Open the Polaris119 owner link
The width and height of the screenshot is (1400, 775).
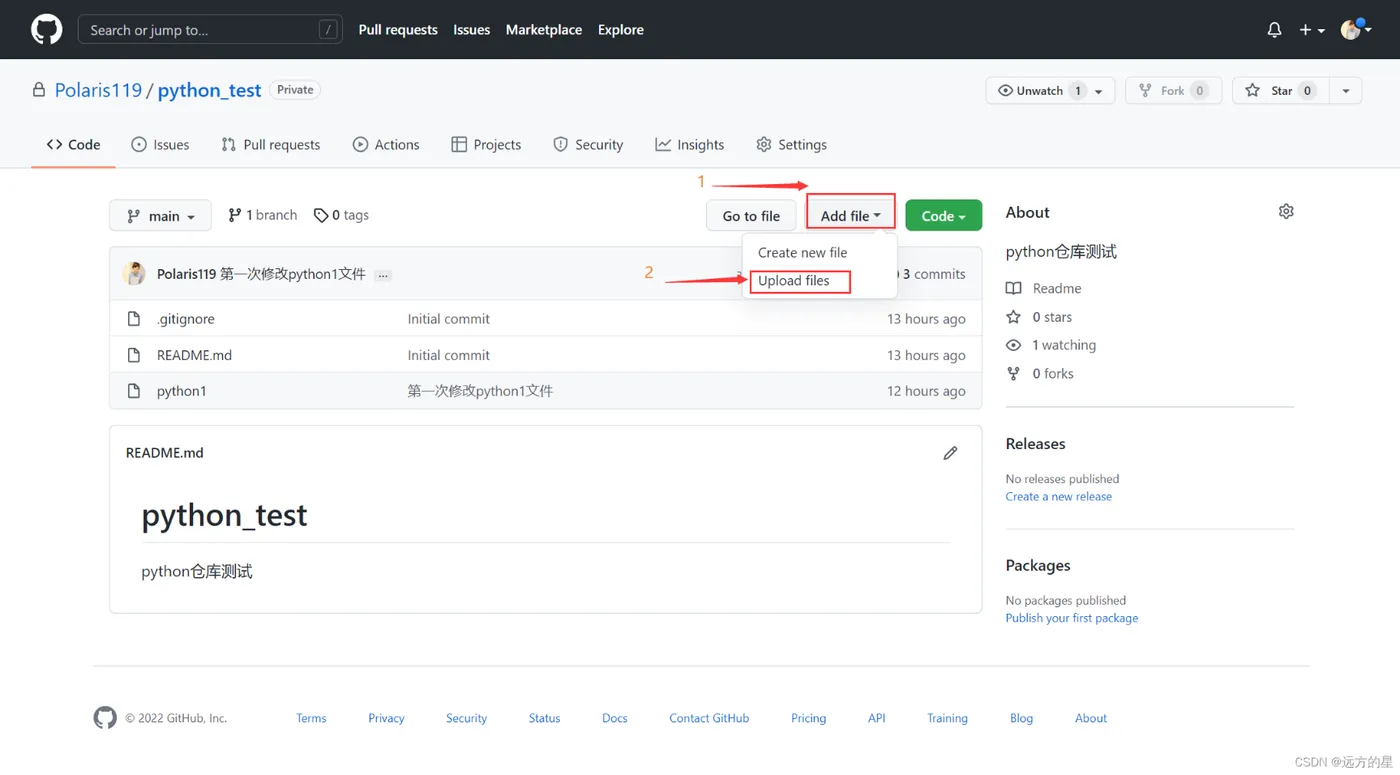[x=98, y=90]
